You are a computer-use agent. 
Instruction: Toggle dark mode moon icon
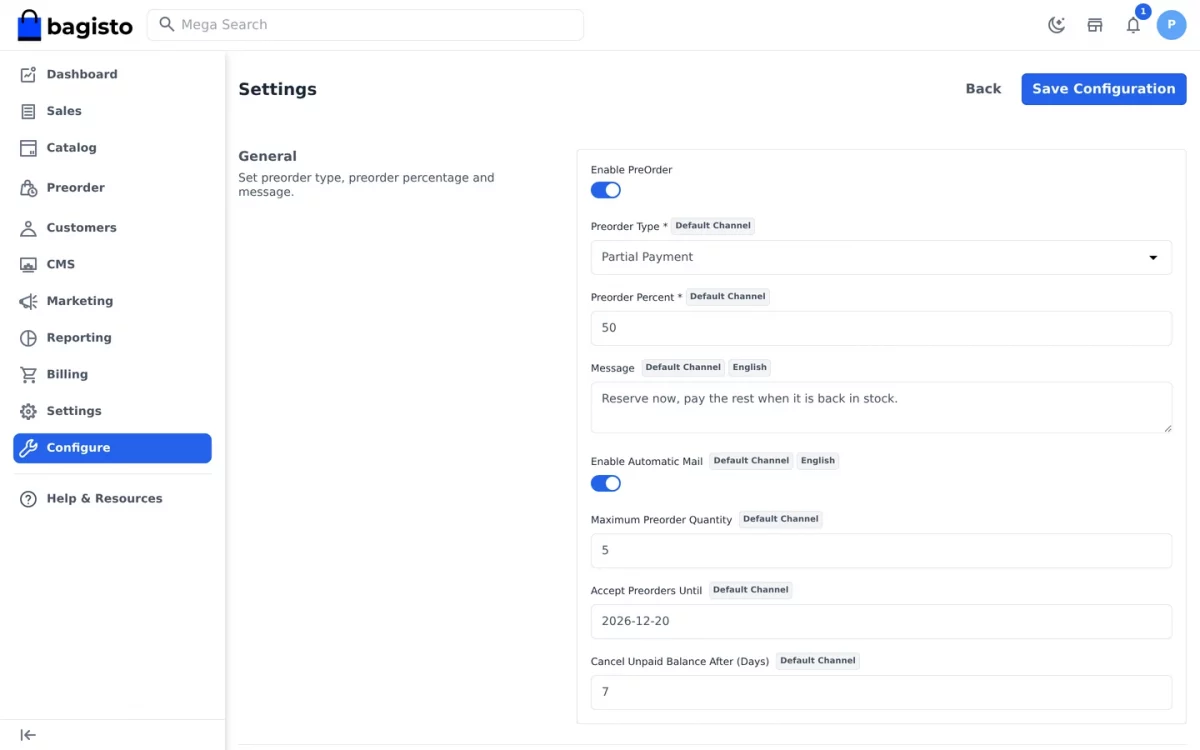[1056, 25]
